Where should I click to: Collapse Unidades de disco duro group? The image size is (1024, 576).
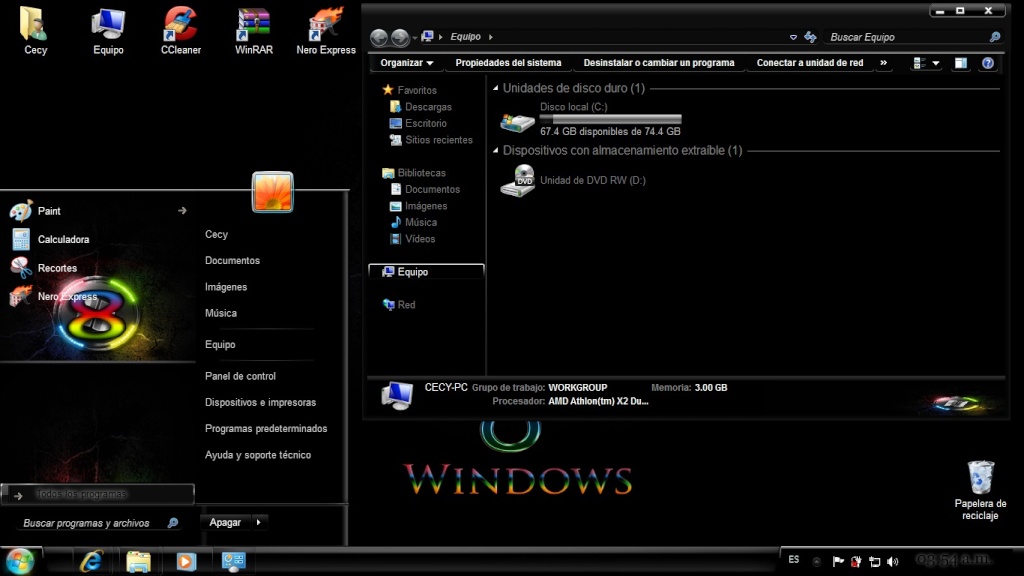pyautogui.click(x=495, y=88)
